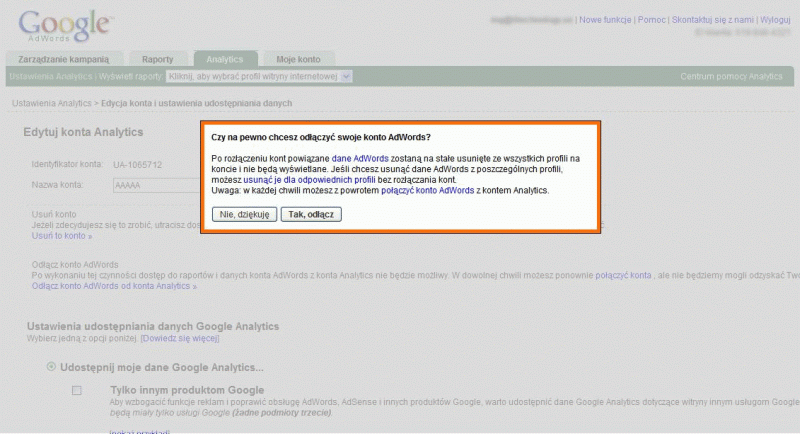Click usunąć je dla odpowiednich profili link
The width and height of the screenshot is (800, 434).
pos(309,180)
